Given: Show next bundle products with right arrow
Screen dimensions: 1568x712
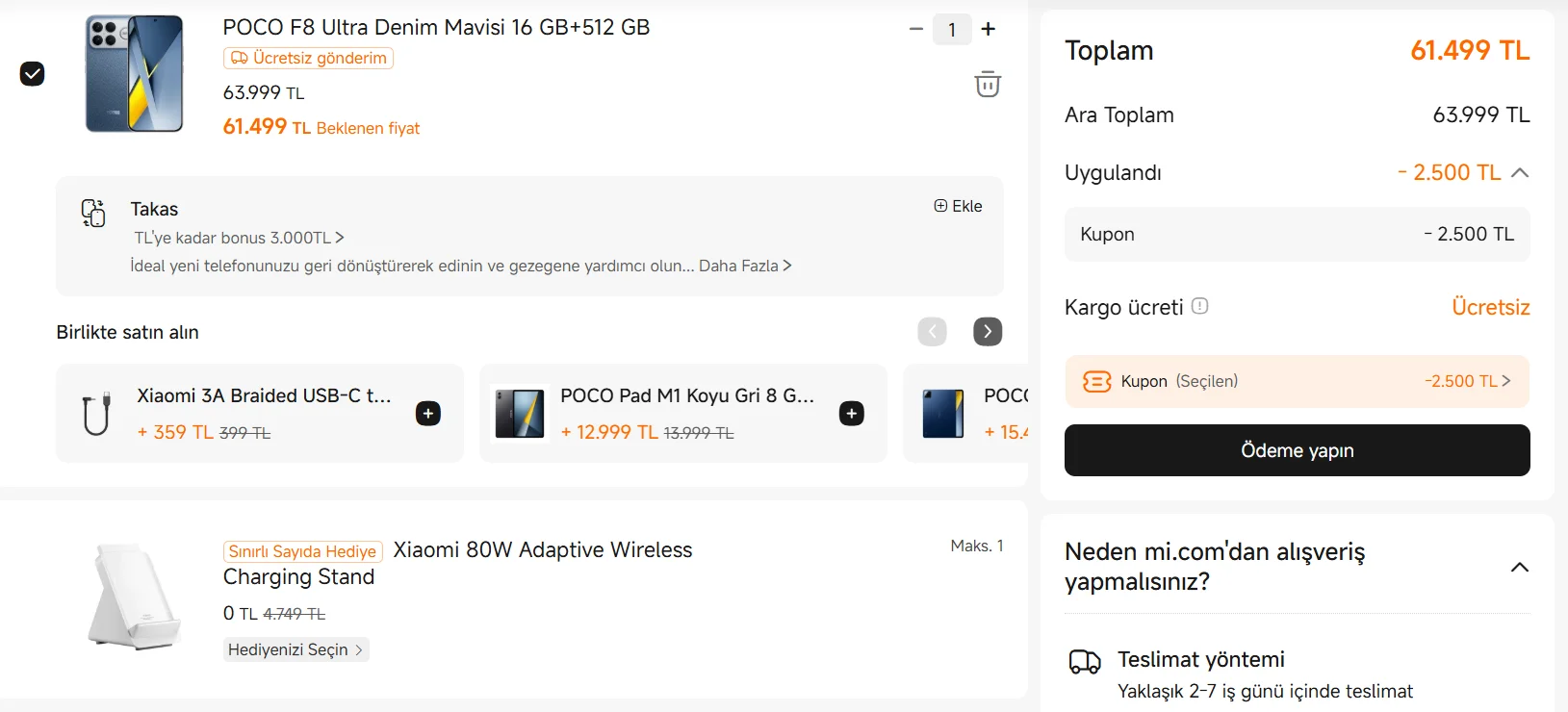Looking at the screenshot, I should tap(988, 331).
